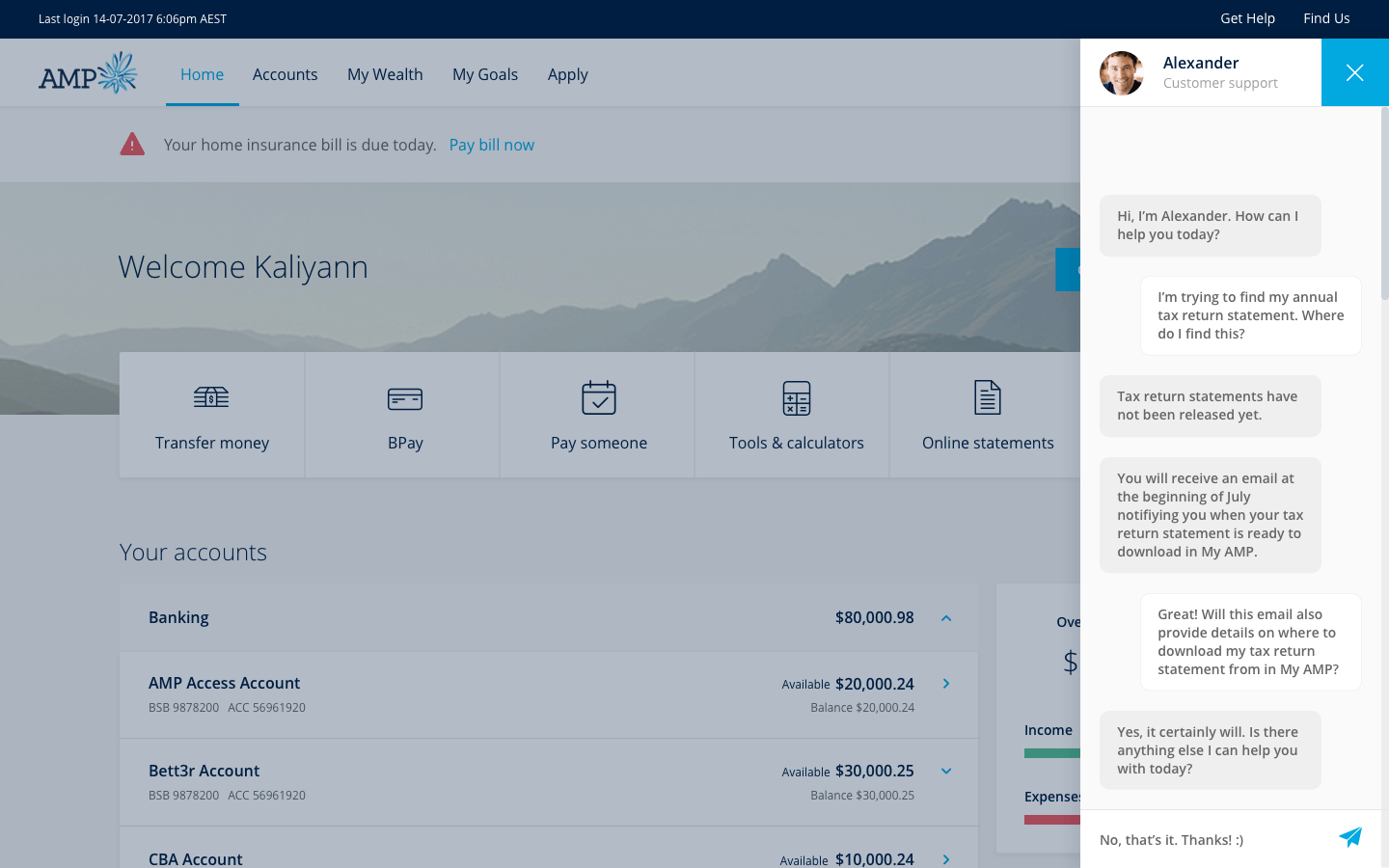1389x868 pixels.
Task: Click the $20,000.24 available amount
Action: [875, 684]
